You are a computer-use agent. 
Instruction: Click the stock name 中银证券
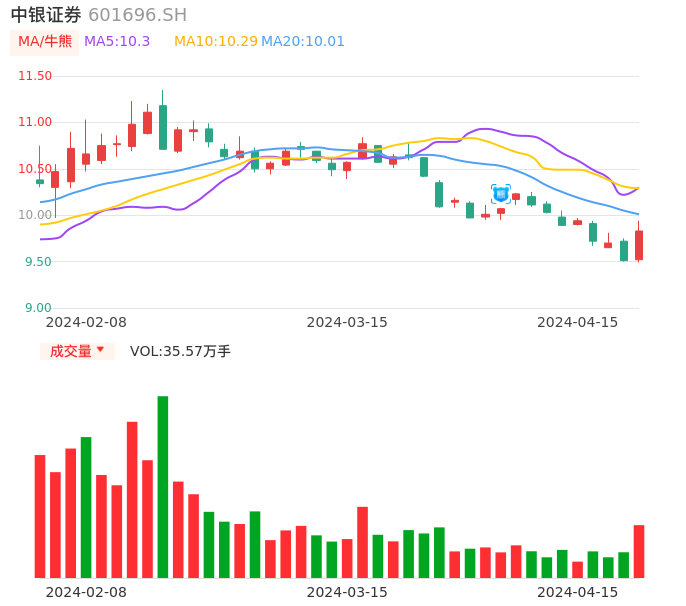pyautogui.click(x=46, y=15)
